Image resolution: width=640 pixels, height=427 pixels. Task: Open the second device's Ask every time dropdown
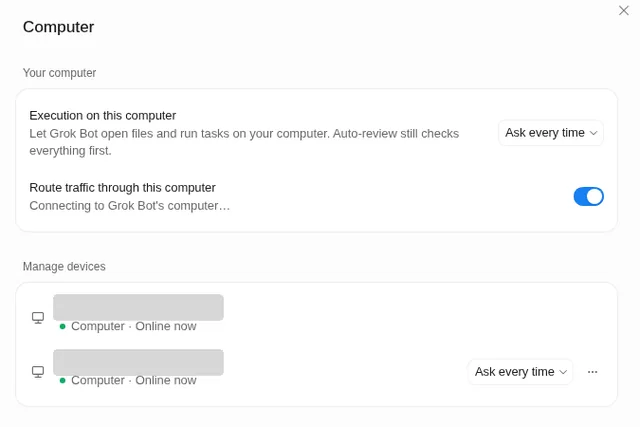[520, 371]
